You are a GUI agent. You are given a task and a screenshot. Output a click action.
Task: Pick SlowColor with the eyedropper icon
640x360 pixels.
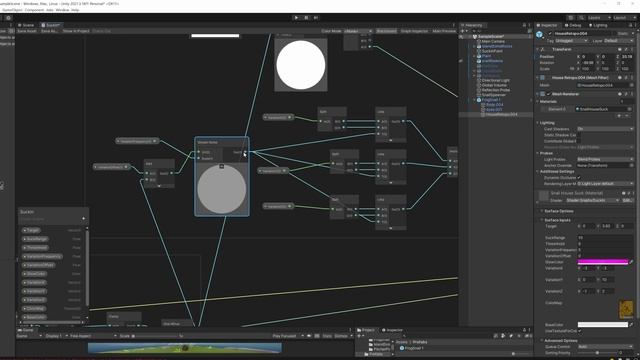(x=631, y=262)
